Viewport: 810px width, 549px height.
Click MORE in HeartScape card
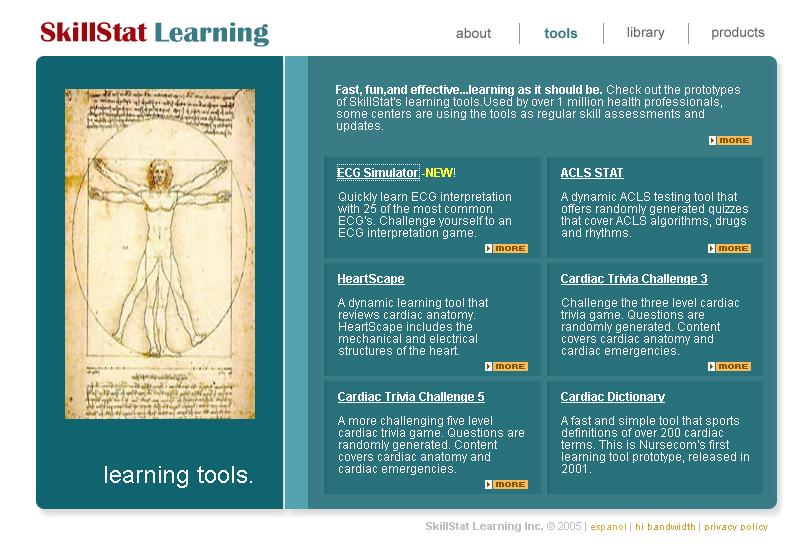pyautogui.click(x=506, y=366)
